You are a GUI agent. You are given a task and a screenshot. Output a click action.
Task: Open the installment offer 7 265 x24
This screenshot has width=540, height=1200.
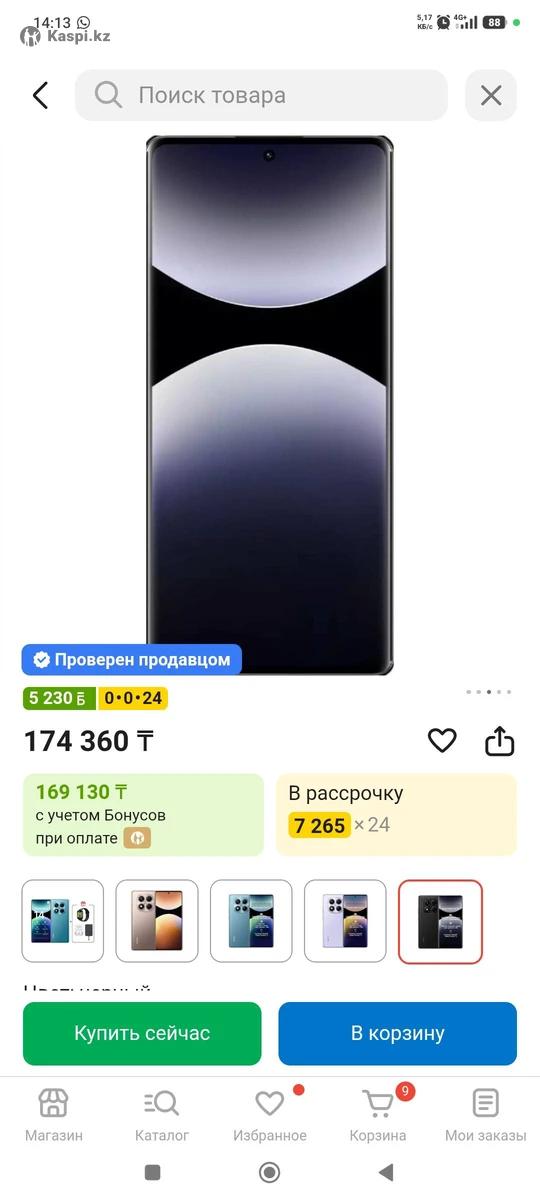(x=397, y=815)
